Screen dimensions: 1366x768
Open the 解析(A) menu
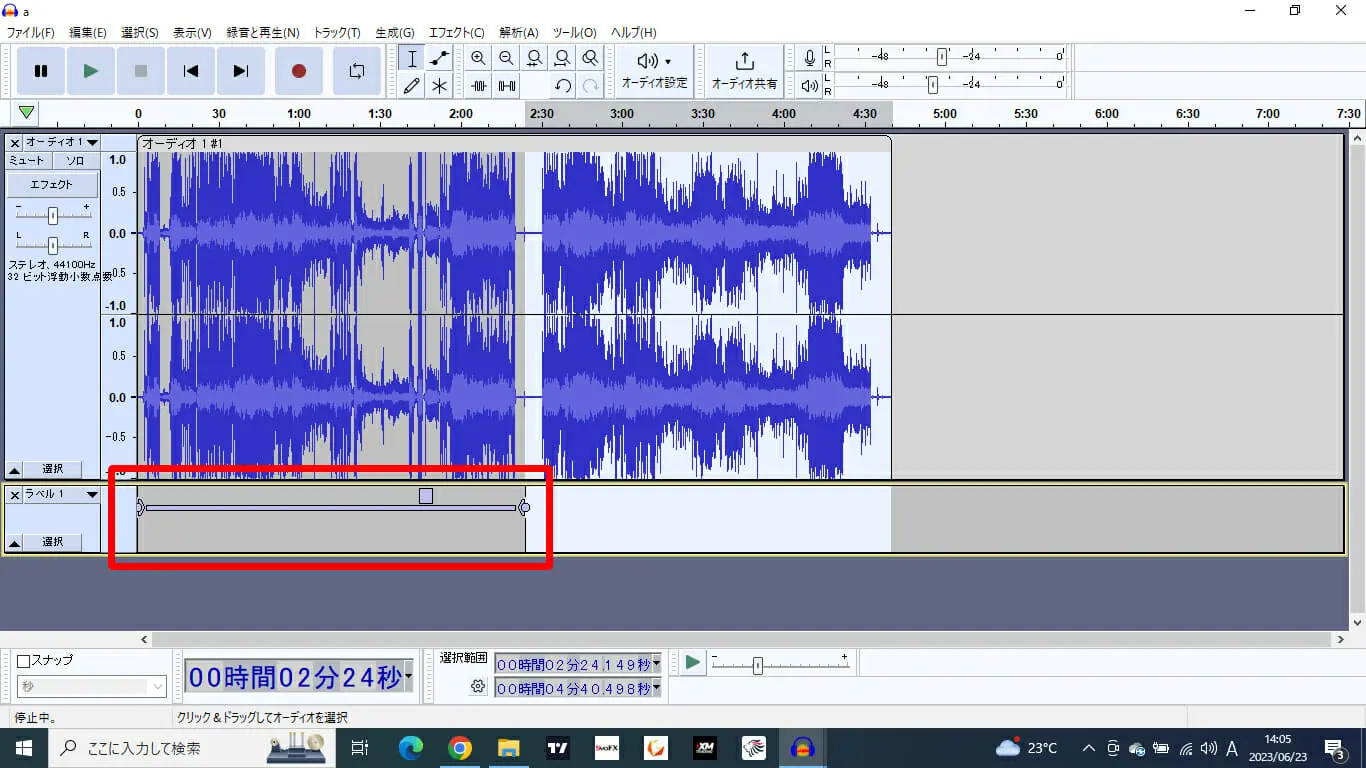pos(518,33)
